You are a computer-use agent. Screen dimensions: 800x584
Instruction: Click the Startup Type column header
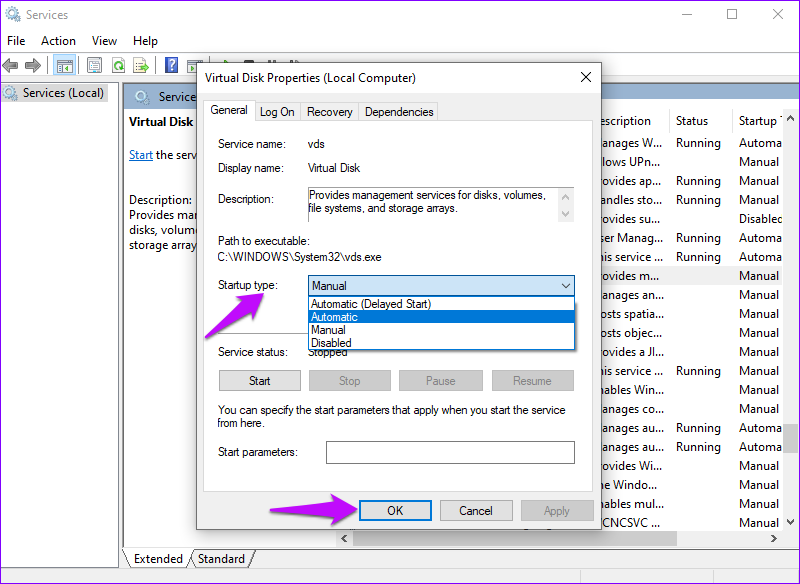tap(757, 121)
